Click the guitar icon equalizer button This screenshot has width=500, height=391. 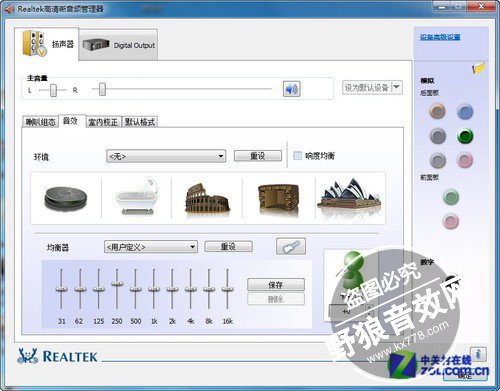[x=291, y=247]
